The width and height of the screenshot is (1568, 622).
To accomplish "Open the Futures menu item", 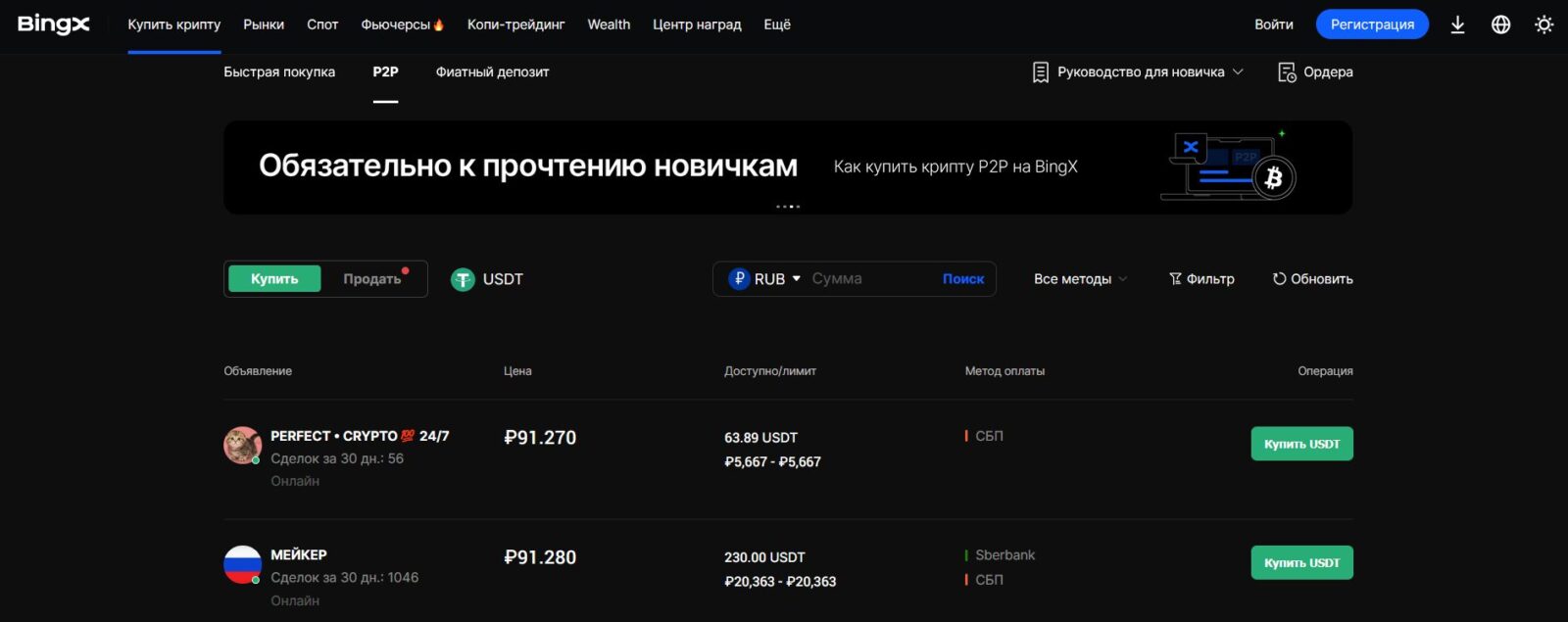I will click(402, 24).
